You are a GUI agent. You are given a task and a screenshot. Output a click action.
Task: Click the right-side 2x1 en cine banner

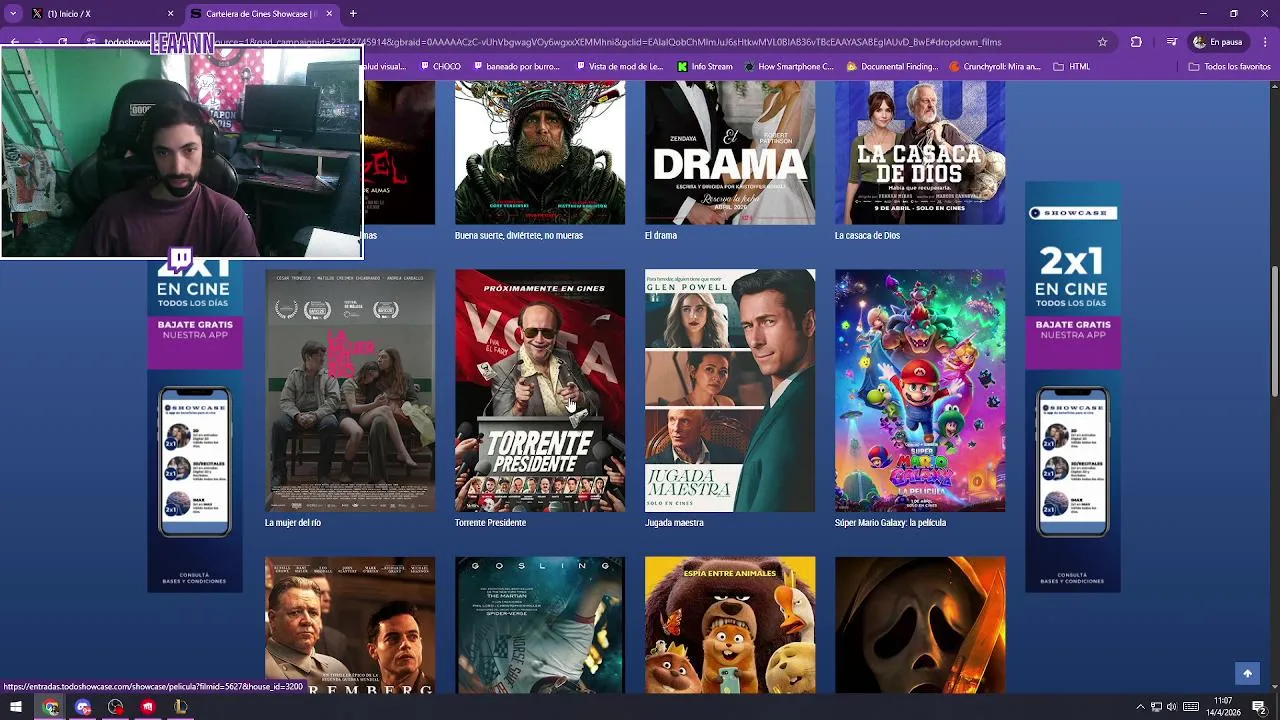tap(1072, 387)
